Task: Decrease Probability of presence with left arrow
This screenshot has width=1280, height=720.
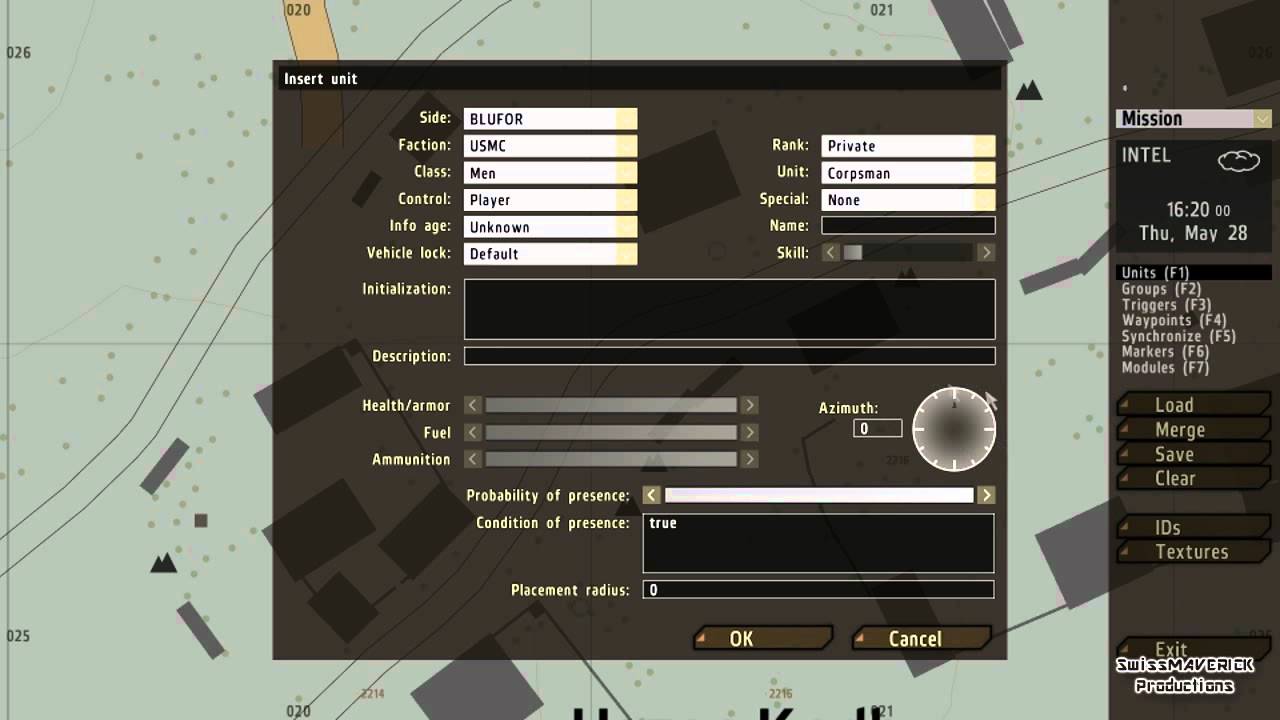Action: [x=652, y=495]
